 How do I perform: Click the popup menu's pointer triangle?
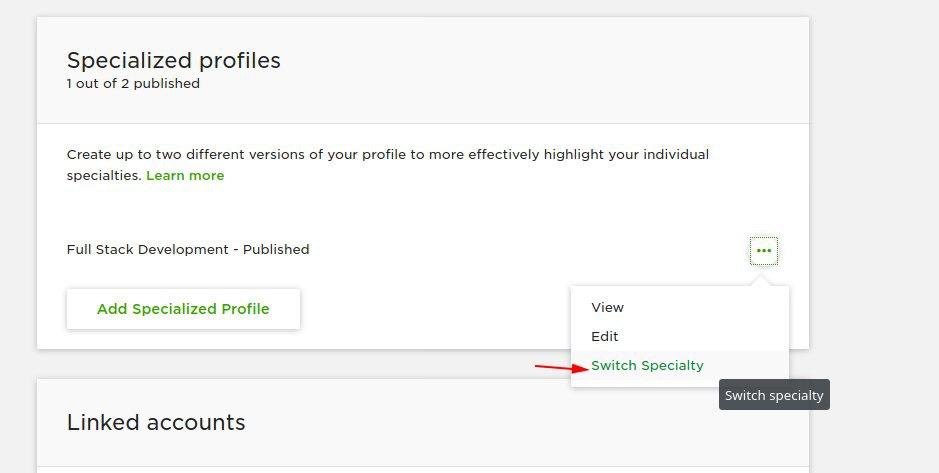[764, 281]
